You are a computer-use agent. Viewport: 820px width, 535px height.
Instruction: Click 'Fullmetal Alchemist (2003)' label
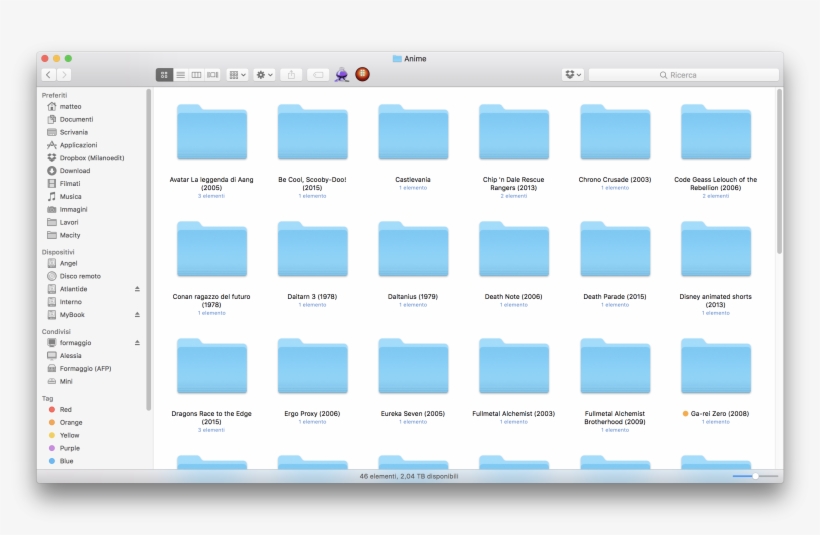514,413
